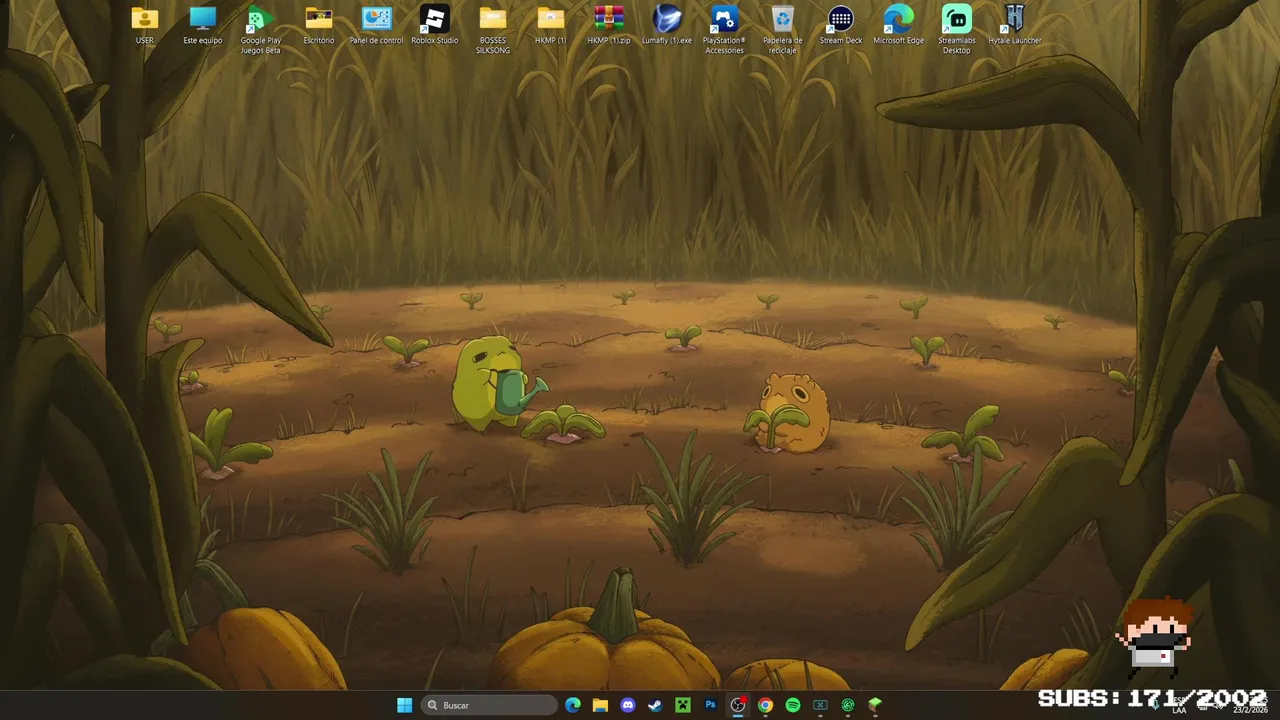Open the Minecraft creeper taskbar icon

(683, 705)
